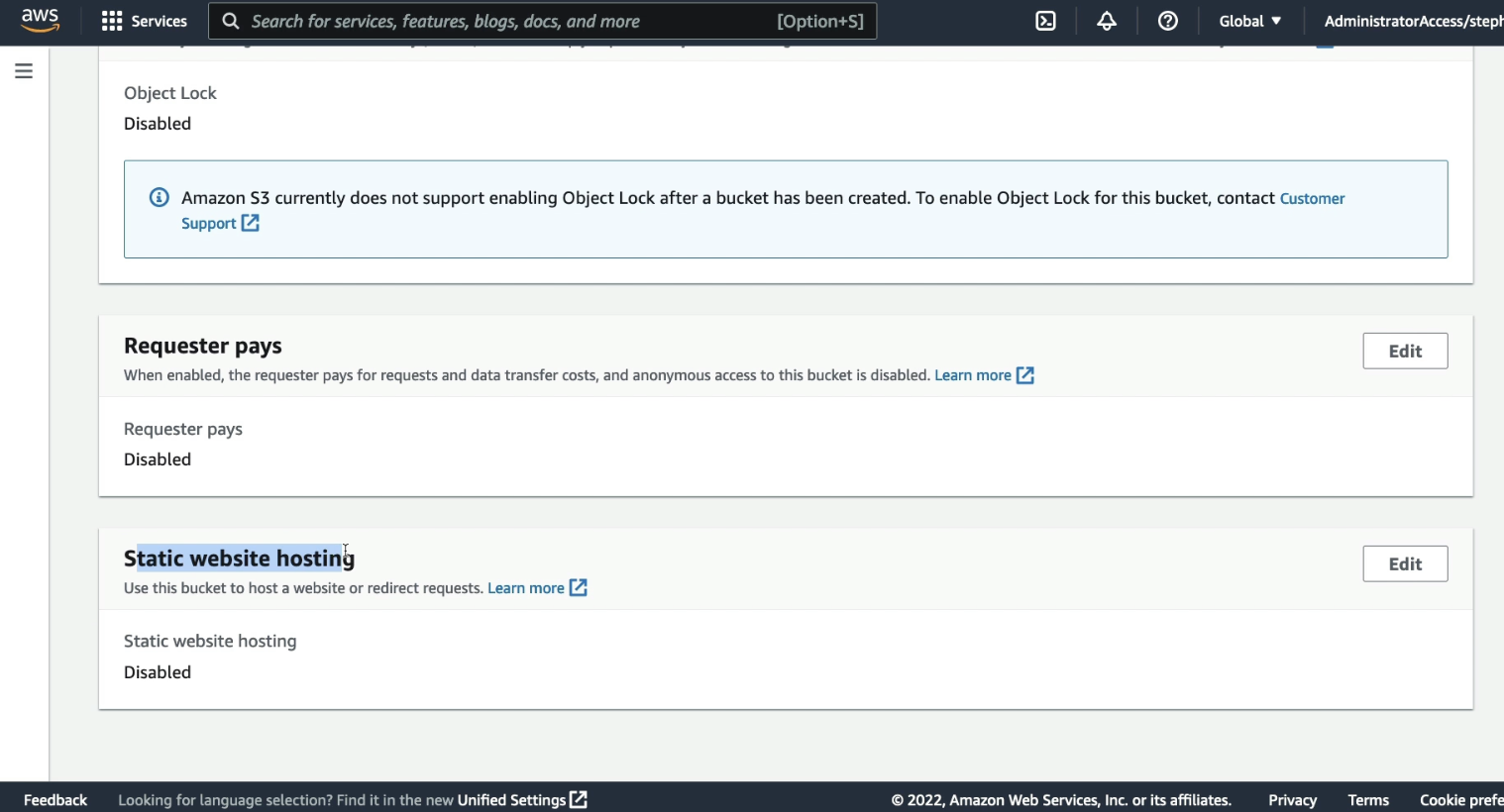
Task: Click Disabled value under Requester pays label
Action: pos(158,459)
